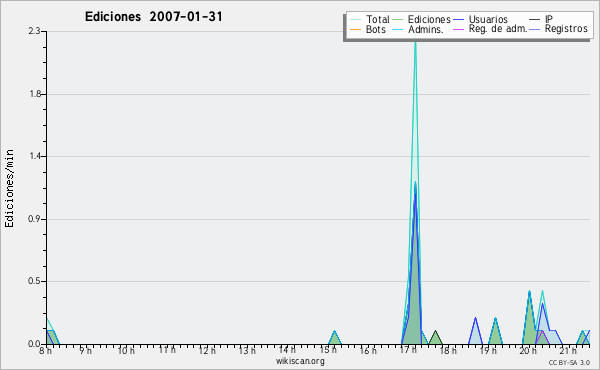600x370 pixels.
Task: Click the '16 h' x-axis label
Action: pos(368,350)
